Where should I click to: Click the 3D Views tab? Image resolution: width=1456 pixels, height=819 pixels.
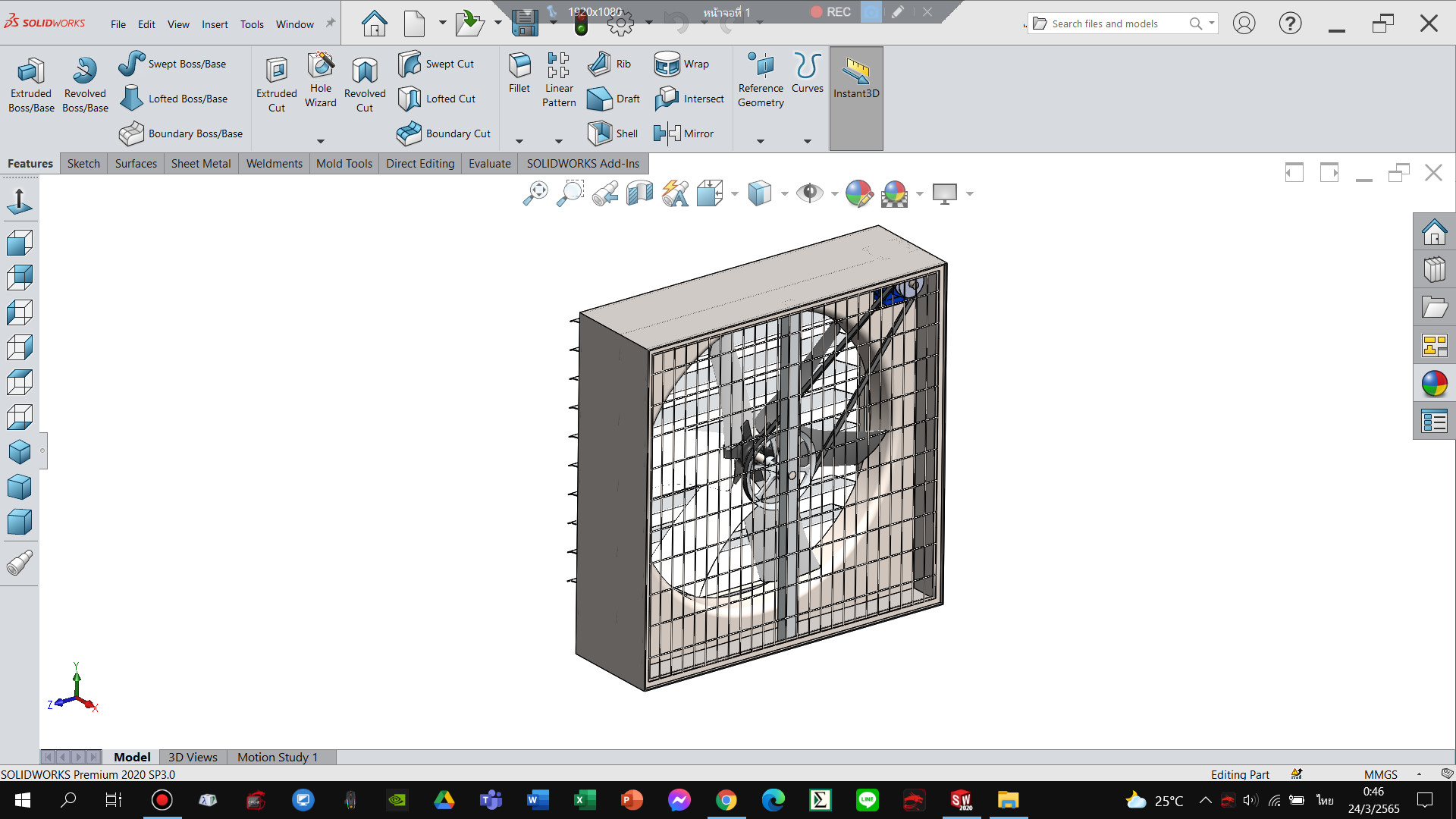(x=193, y=757)
